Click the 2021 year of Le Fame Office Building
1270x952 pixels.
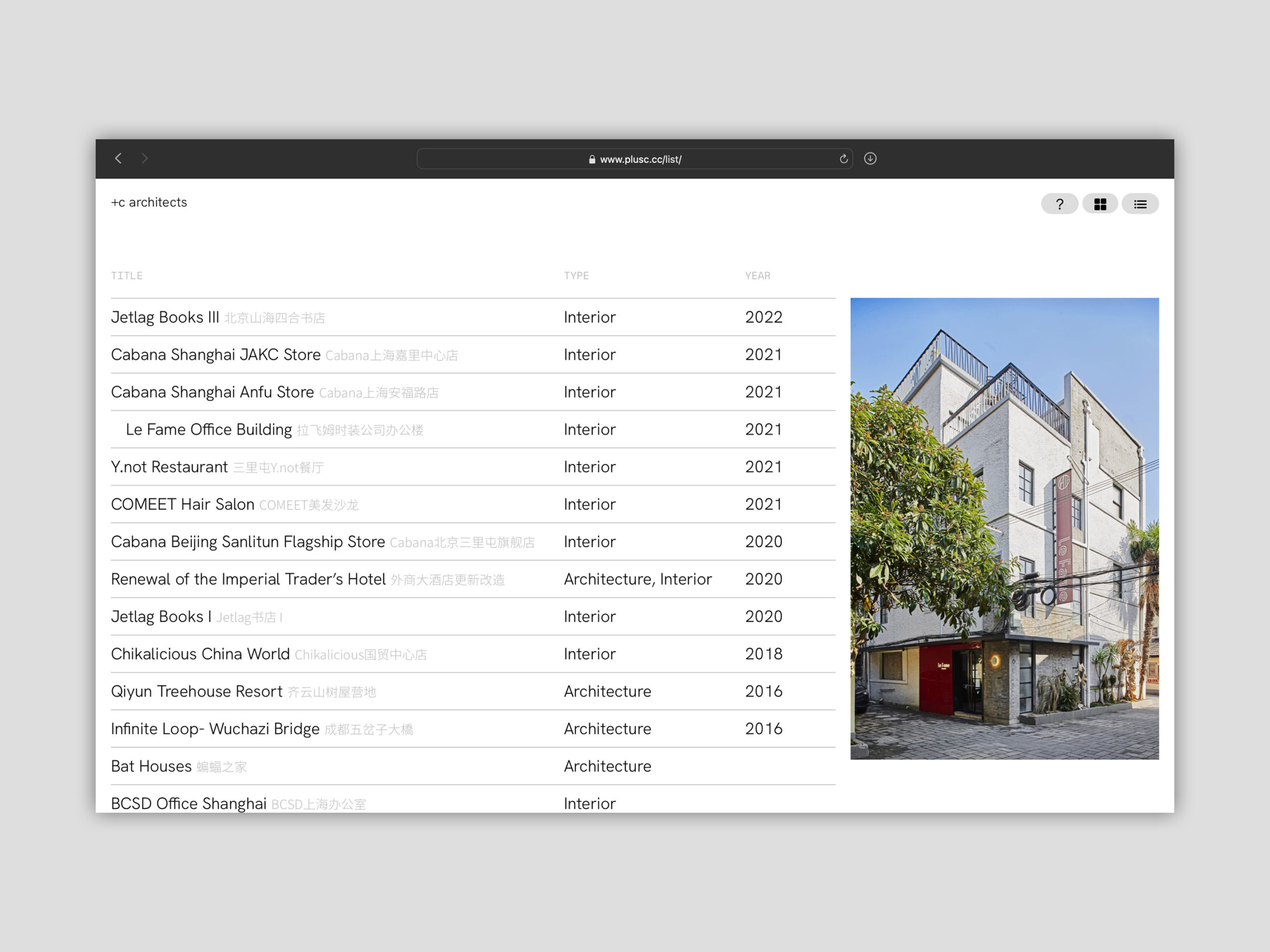coord(763,429)
